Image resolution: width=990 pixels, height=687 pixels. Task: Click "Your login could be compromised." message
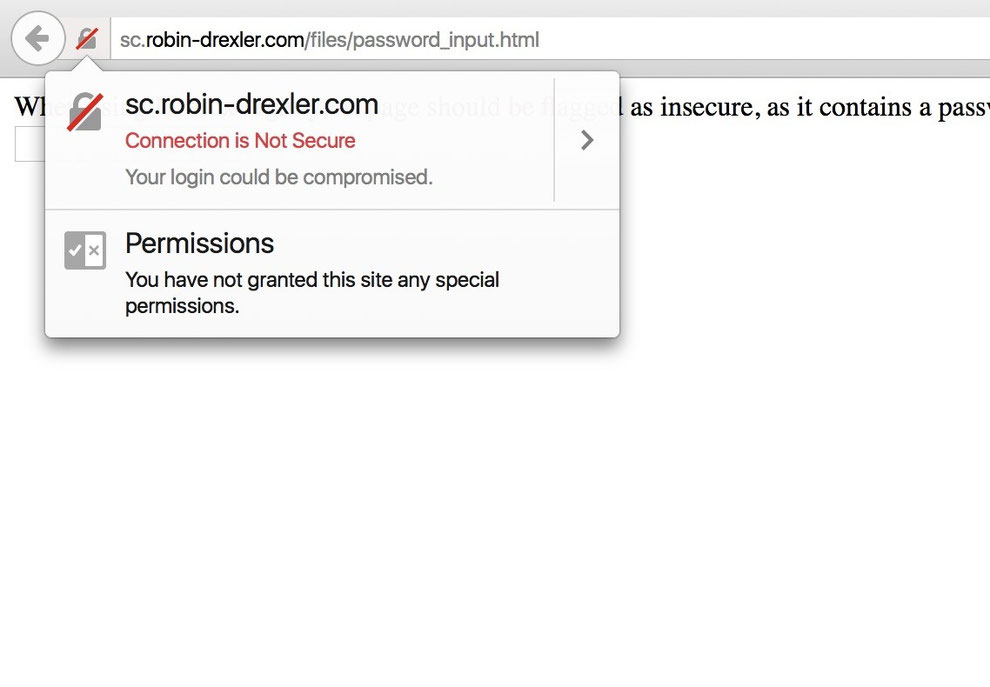pyautogui.click(x=278, y=177)
